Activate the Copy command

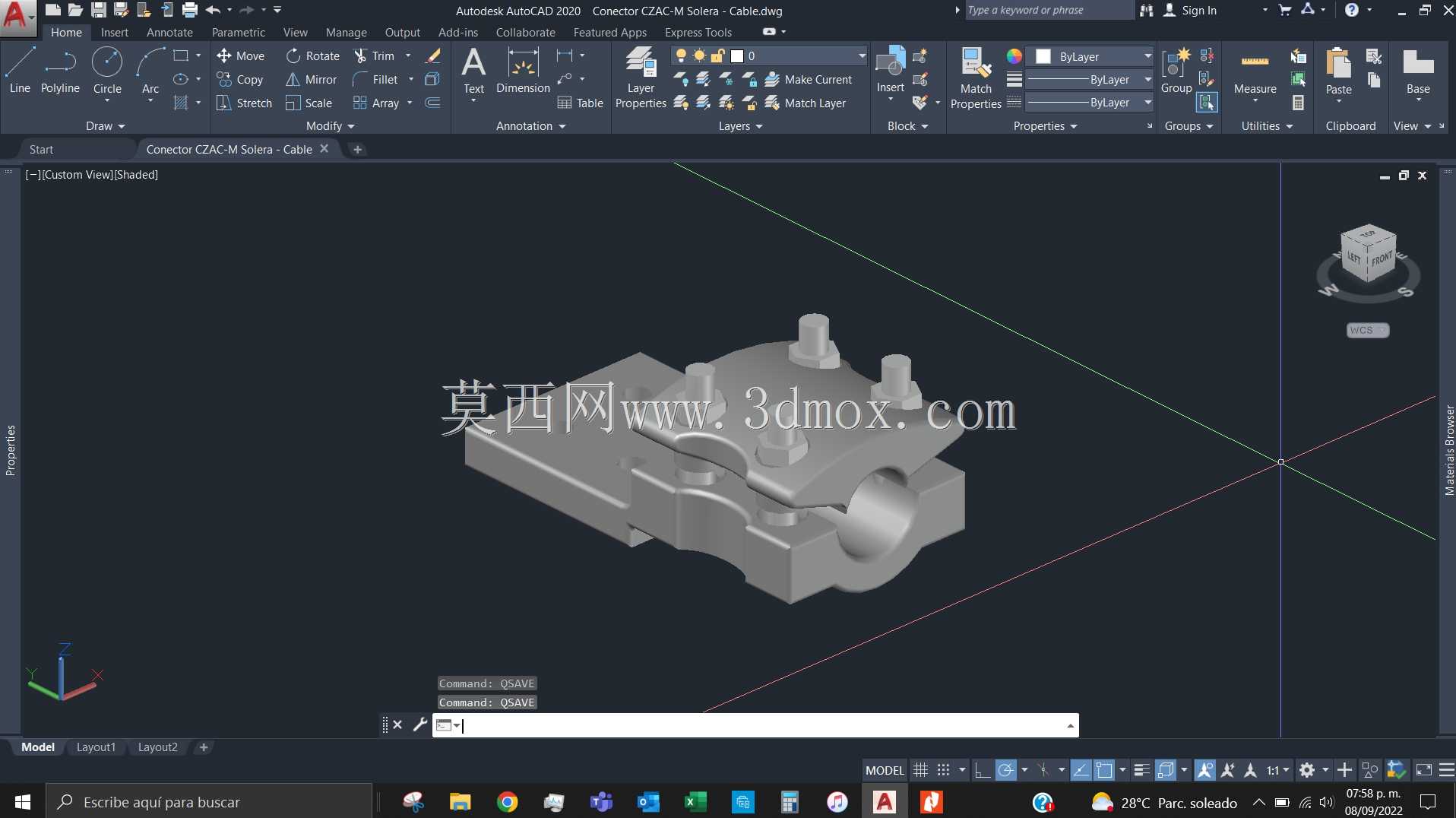240,79
